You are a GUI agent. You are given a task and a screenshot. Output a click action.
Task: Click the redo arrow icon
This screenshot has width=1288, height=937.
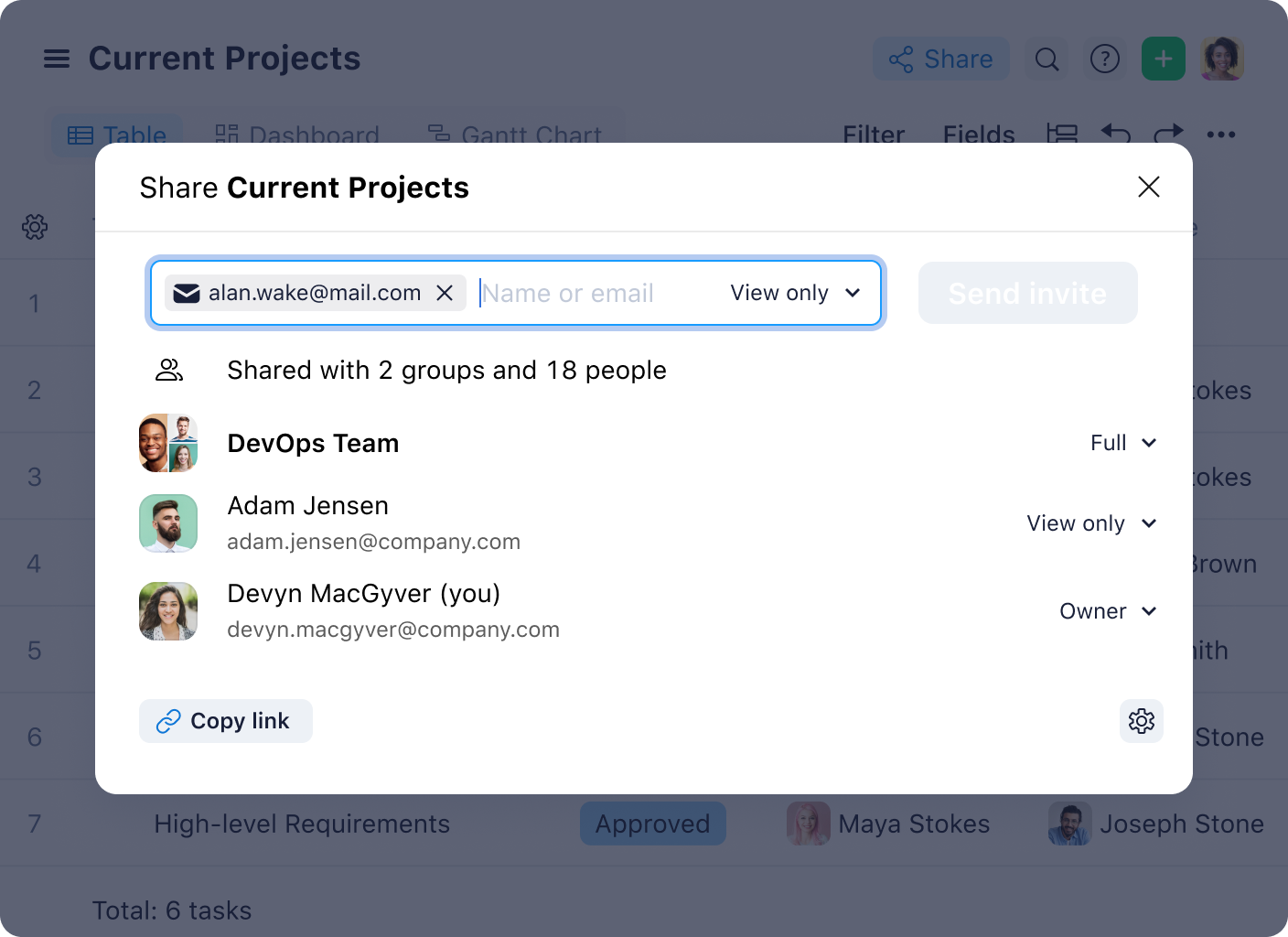[1168, 134]
